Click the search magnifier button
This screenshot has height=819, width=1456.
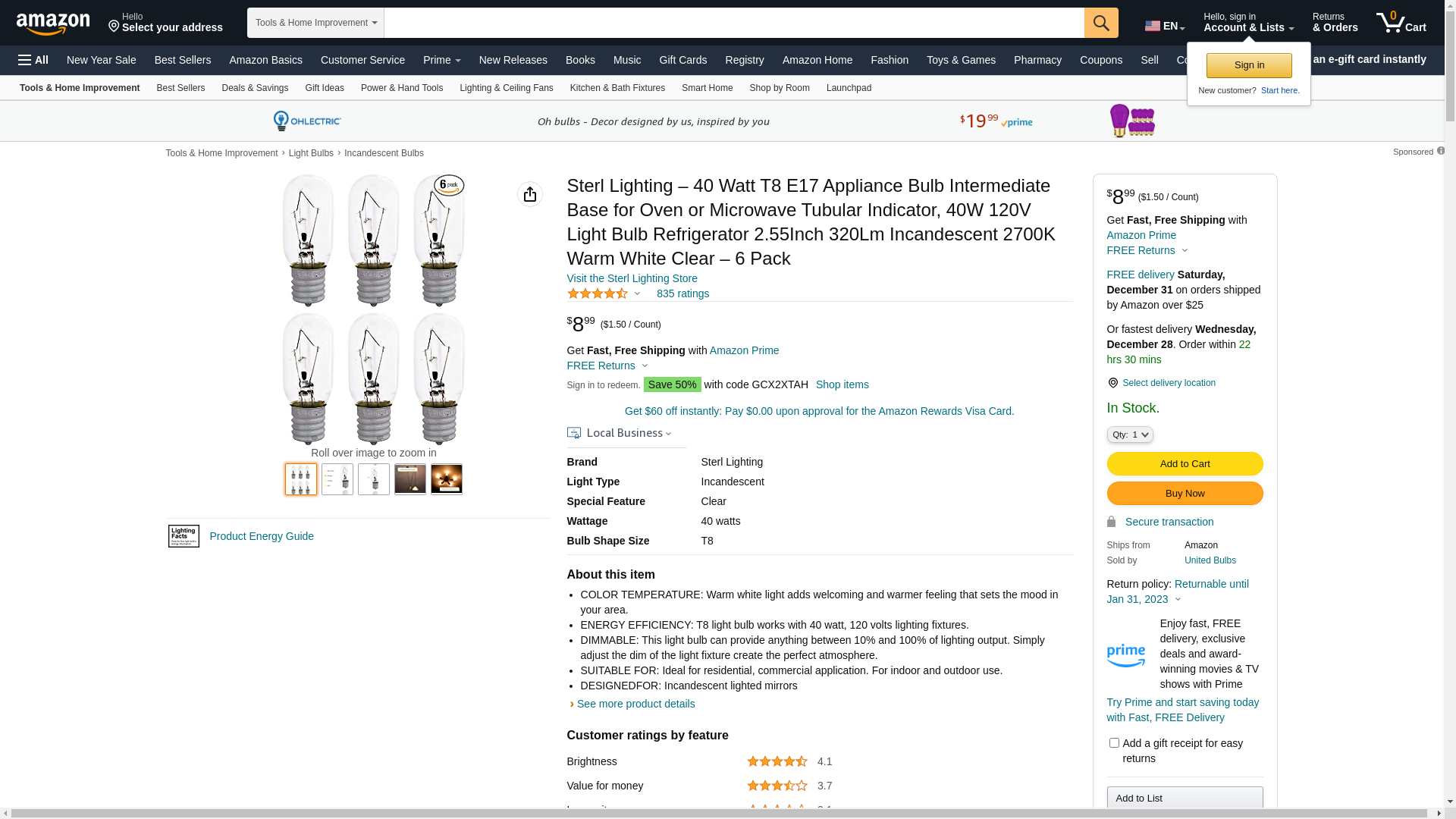point(1101,23)
